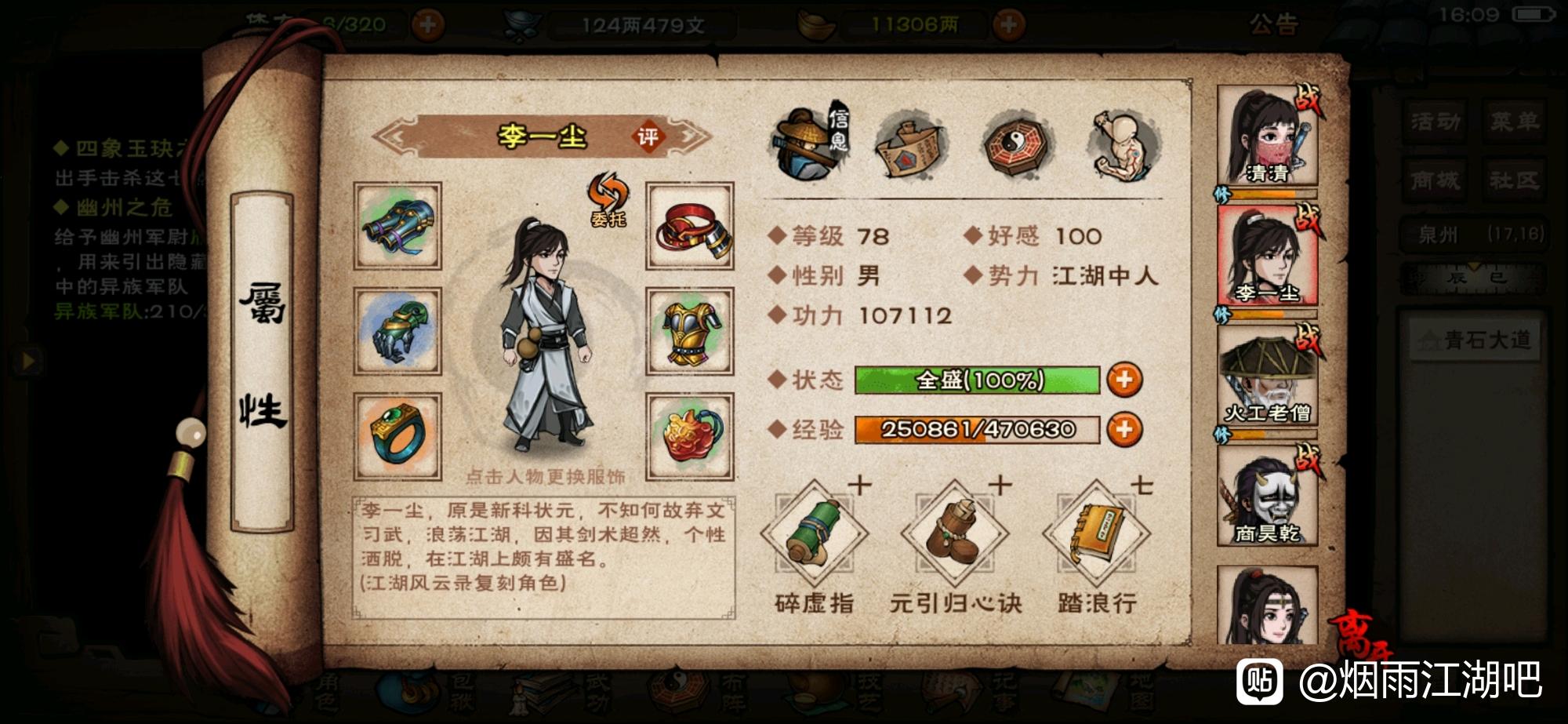1568x724 pixels.
Task: Select the green jade ring equipment slot
Action: [397, 436]
